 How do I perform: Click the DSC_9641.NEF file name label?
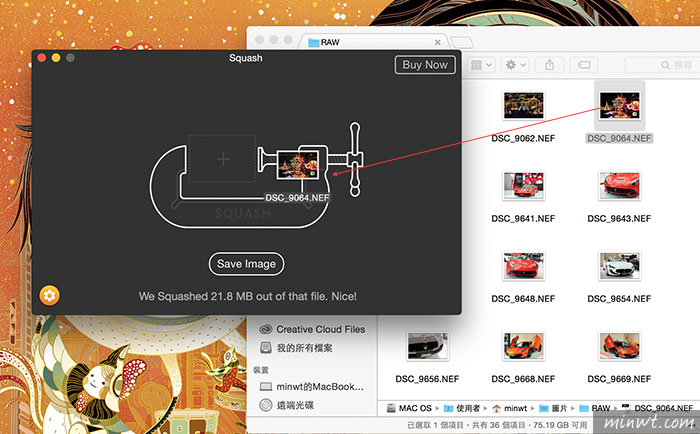click(523, 218)
